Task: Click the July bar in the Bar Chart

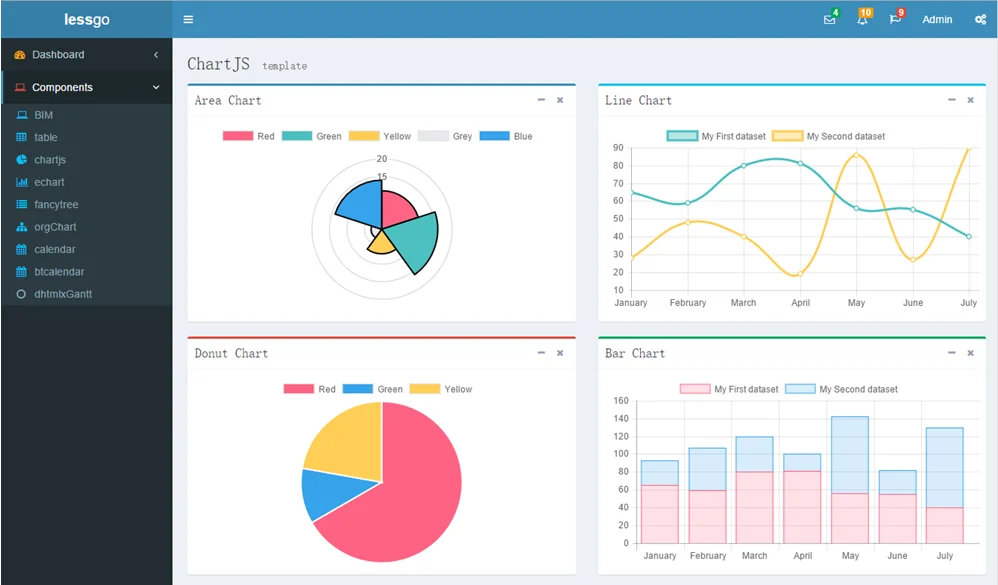Action: click(945, 484)
